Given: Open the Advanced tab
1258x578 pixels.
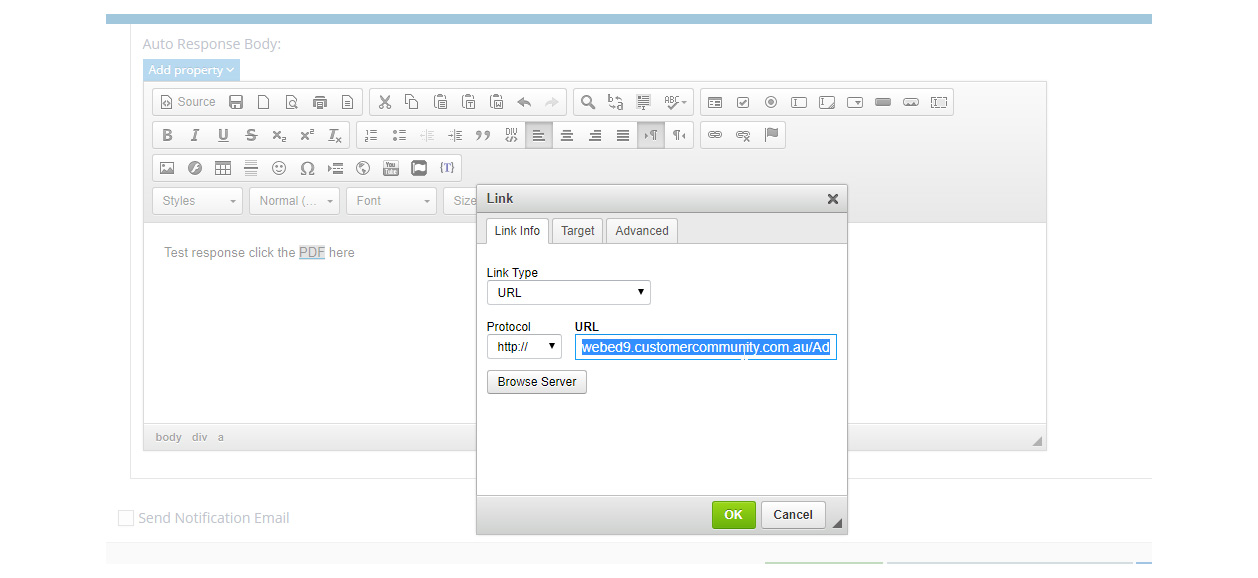Looking at the screenshot, I should (x=641, y=230).
